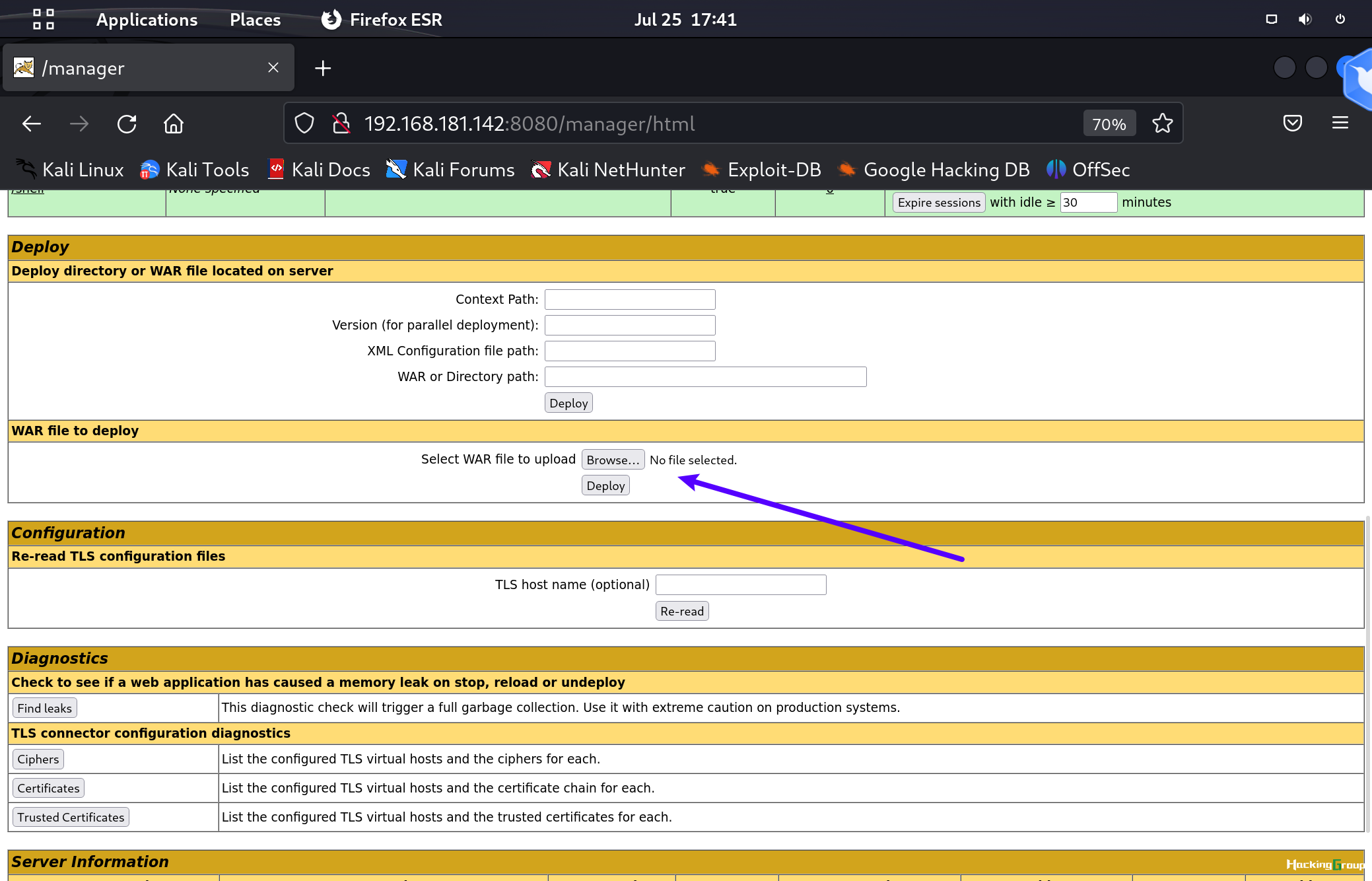Click the Context Path field

tap(630, 299)
